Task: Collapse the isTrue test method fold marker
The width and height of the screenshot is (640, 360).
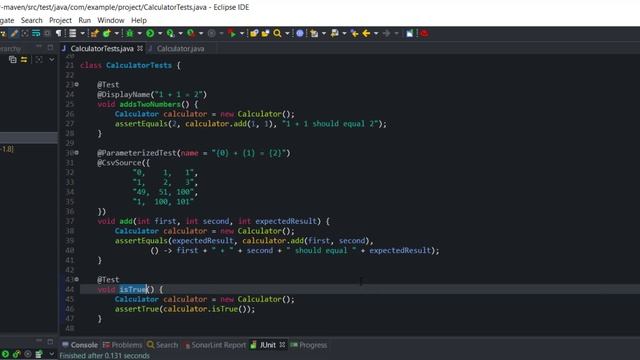Action: click(76, 280)
